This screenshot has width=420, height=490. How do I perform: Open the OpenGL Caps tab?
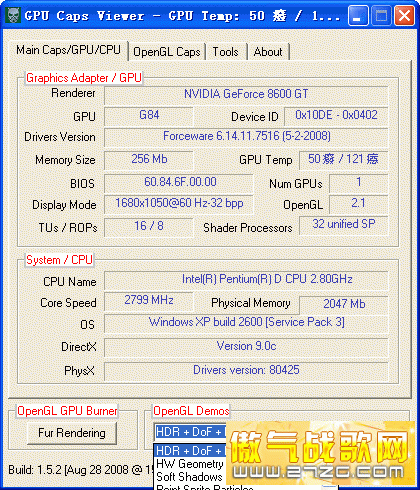[167, 52]
